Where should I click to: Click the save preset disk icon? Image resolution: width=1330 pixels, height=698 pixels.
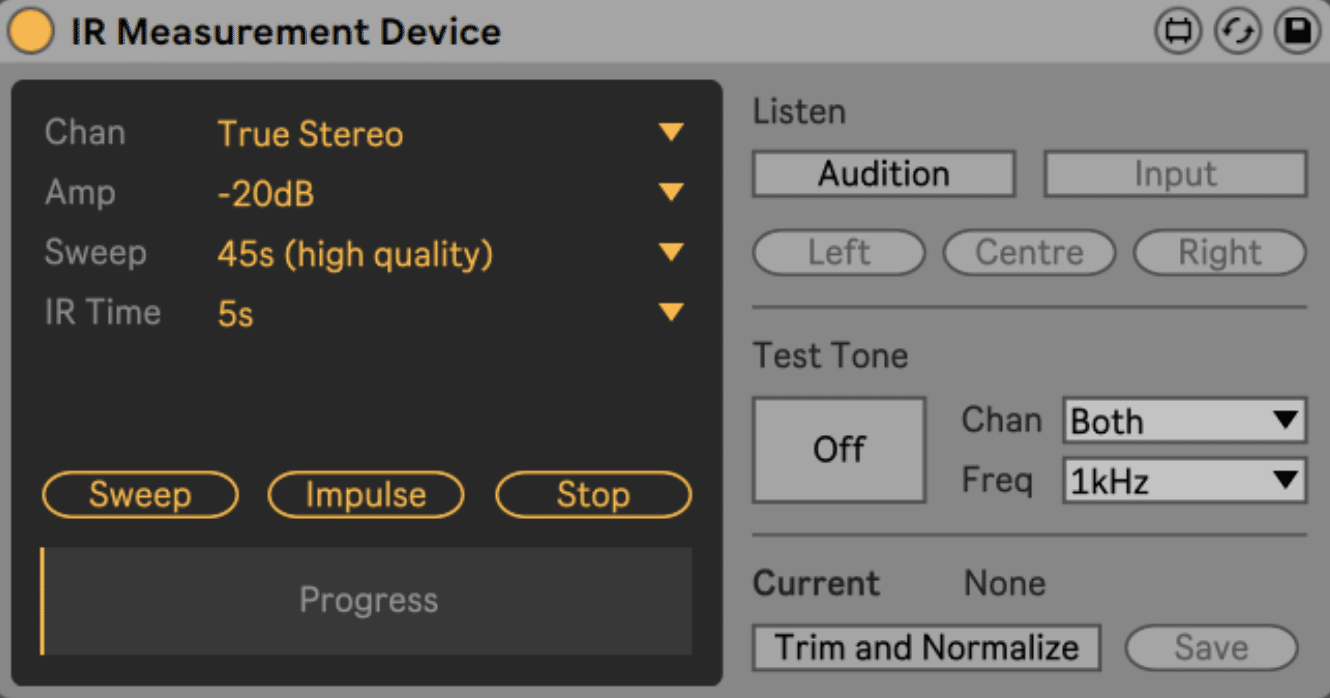coord(1297,32)
